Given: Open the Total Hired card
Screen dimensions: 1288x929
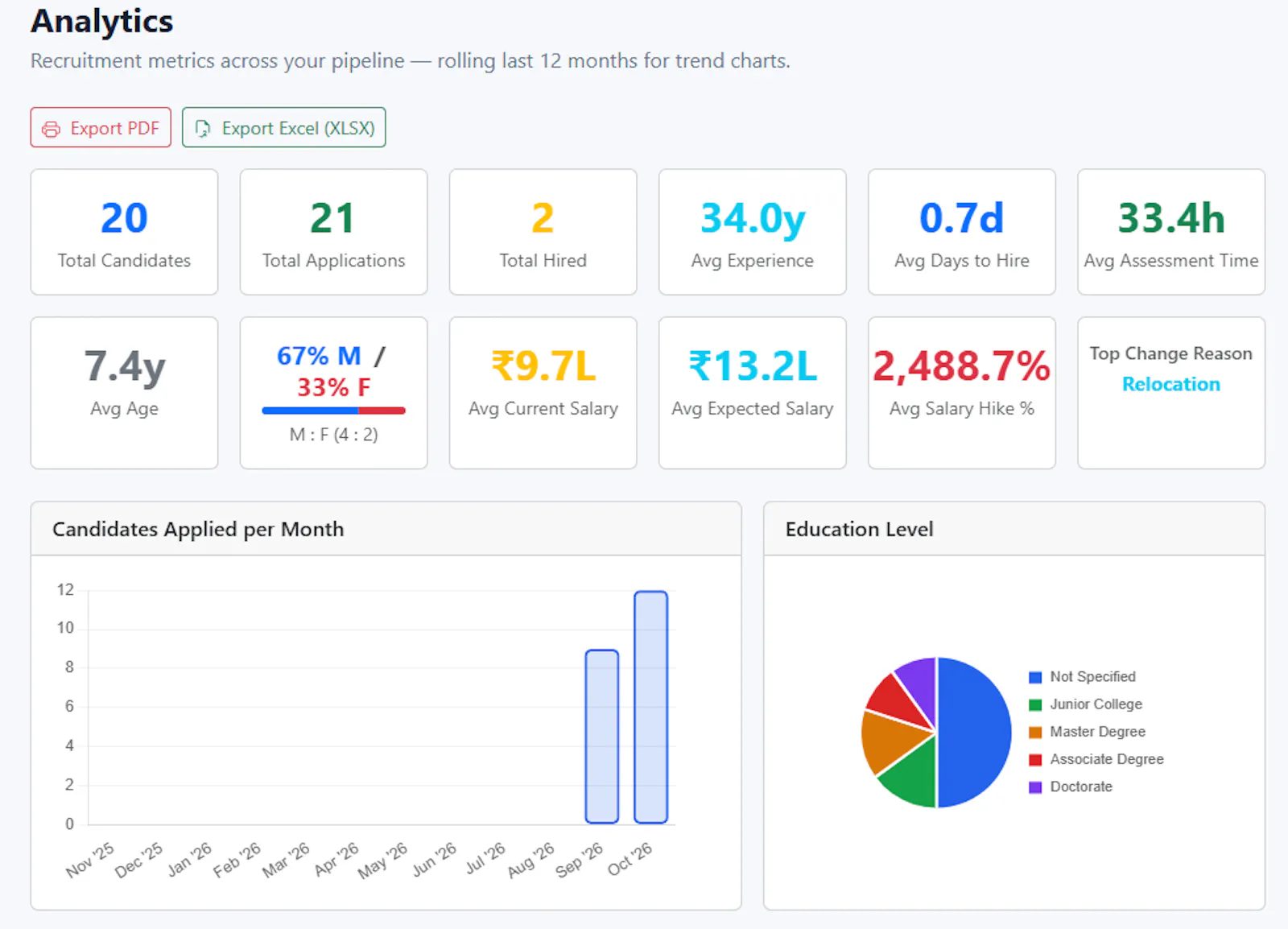Looking at the screenshot, I should [x=543, y=232].
